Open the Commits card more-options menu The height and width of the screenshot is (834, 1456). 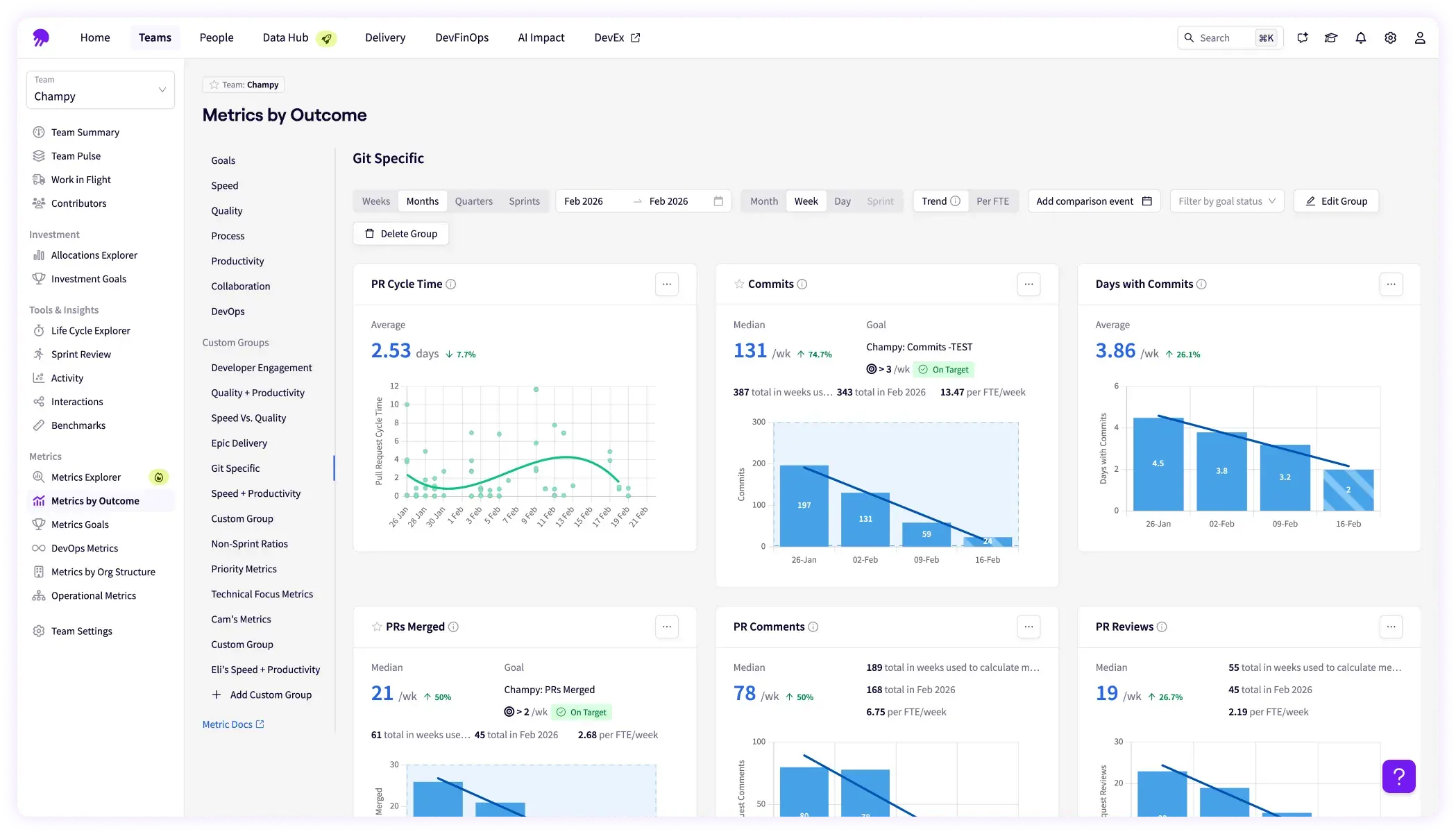point(1028,284)
